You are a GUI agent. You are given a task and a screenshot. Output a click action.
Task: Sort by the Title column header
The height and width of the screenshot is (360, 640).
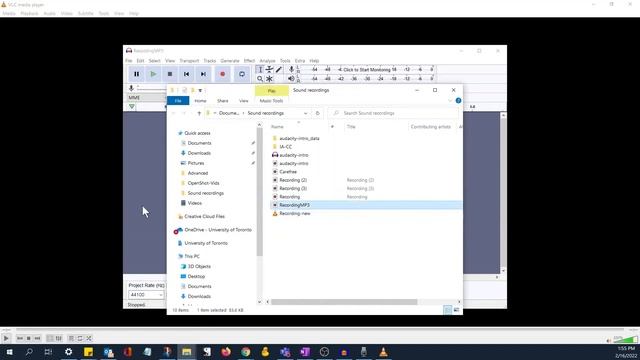point(351,127)
